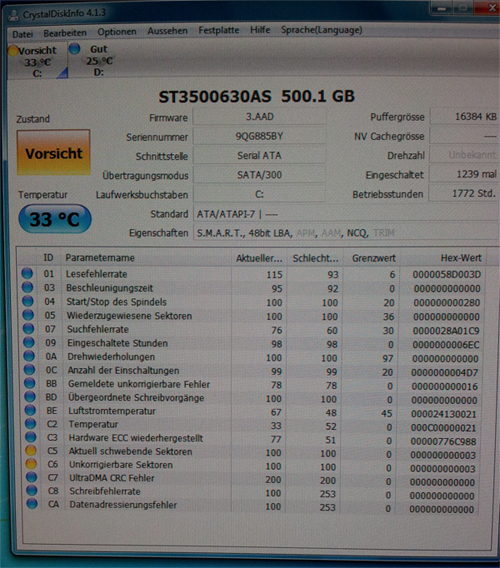Screen dimensions: 500x568
Task: Click the Schlecht... column header
Action: coord(315,258)
